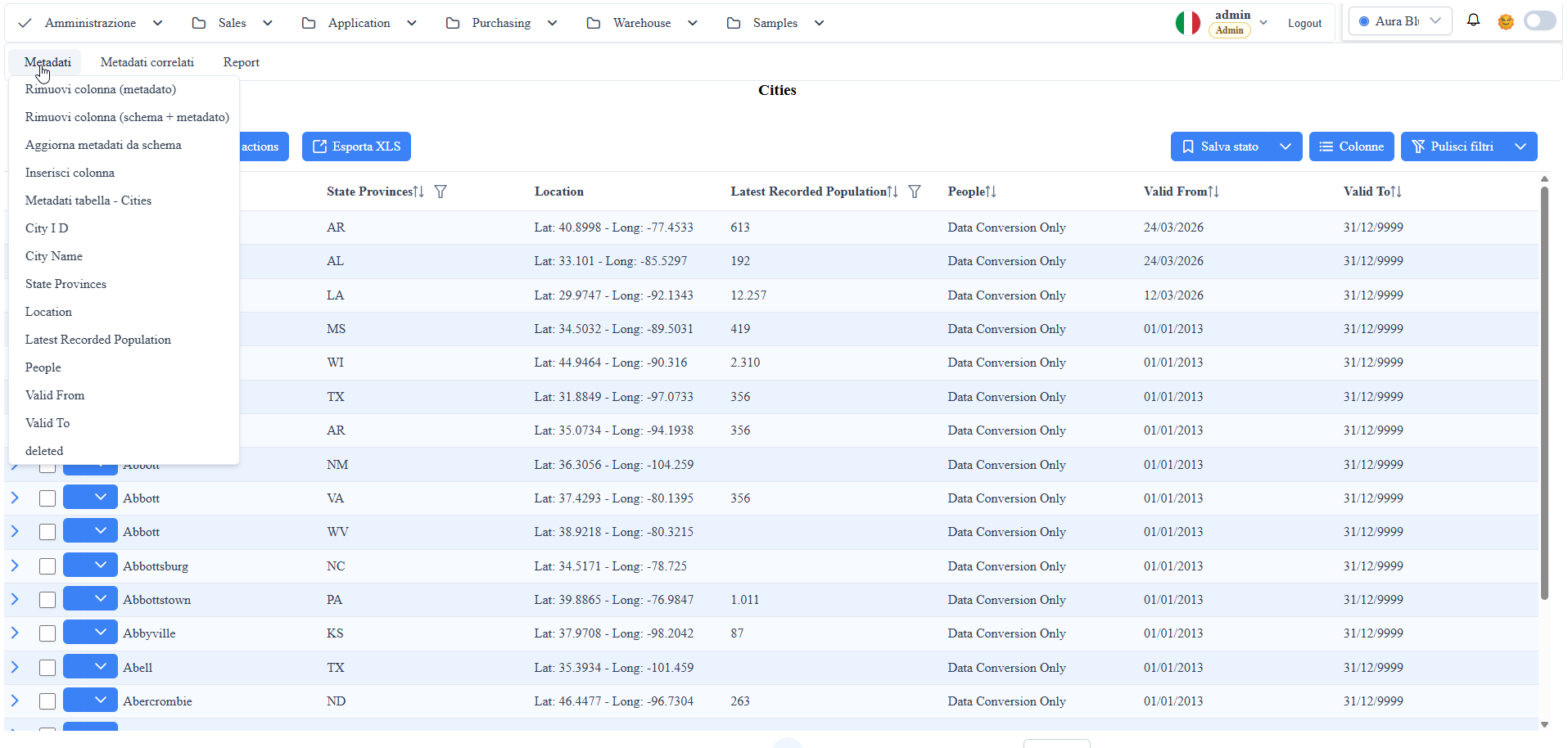
Task: Click the State Provinces filter icon
Action: 441,192
